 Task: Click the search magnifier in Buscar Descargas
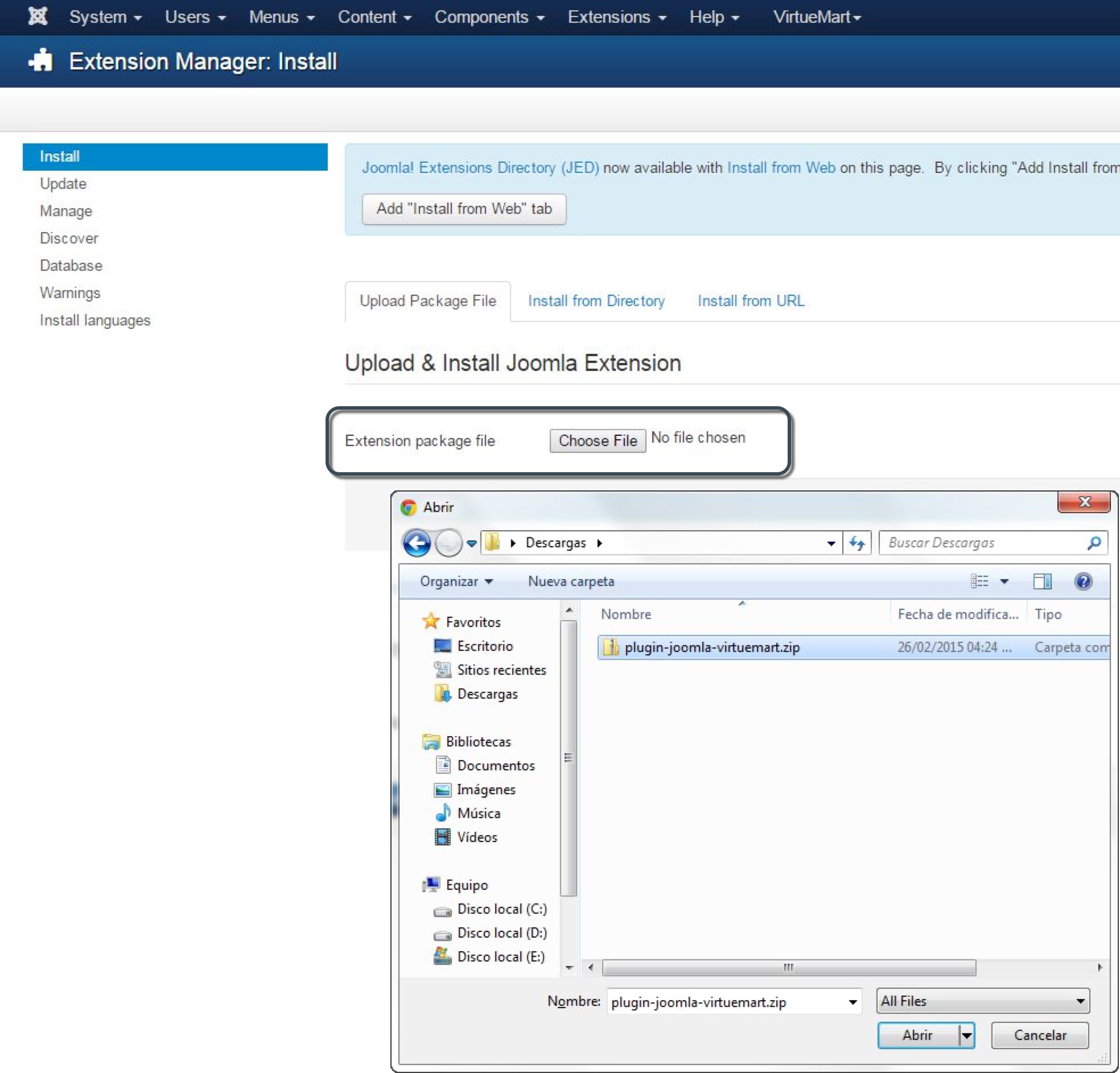coord(1094,542)
